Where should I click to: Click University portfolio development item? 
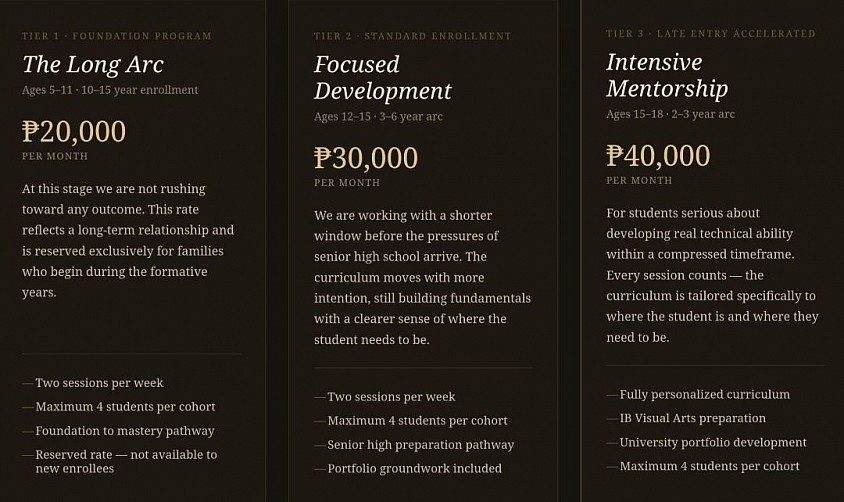tap(713, 442)
